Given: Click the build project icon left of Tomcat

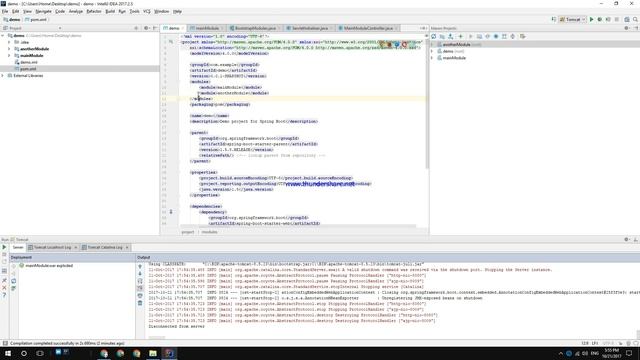Looking at the screenshot, I should click(x=554, y=19).
